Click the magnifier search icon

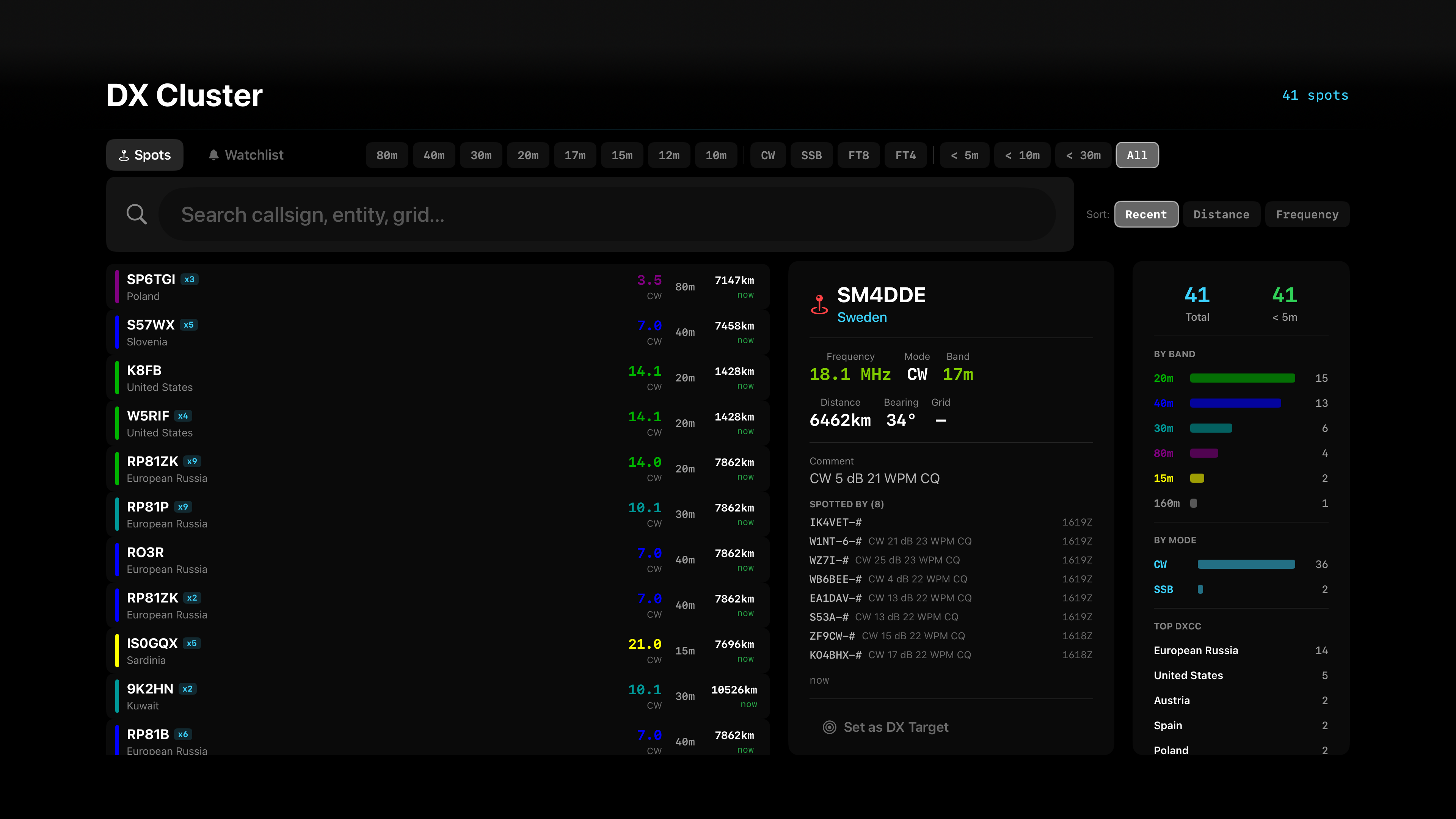click(x=136, y=214)
